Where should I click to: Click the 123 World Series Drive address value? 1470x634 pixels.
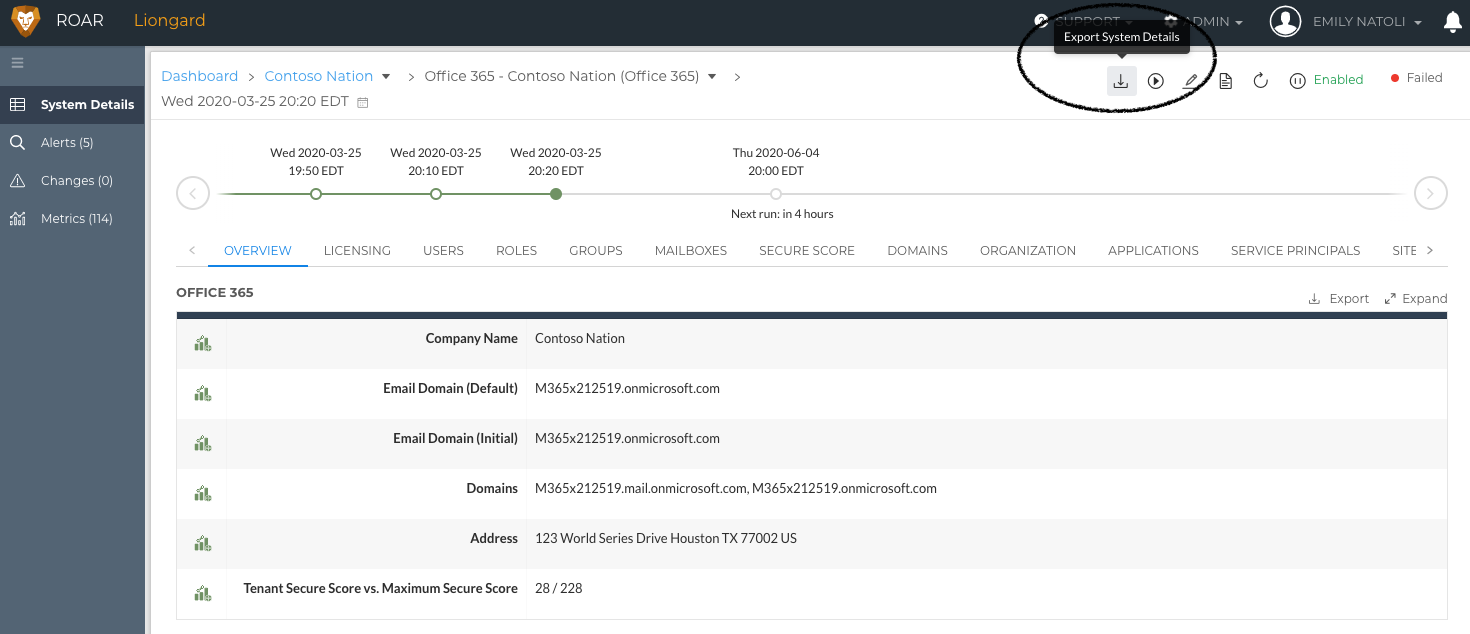(666, 539)
